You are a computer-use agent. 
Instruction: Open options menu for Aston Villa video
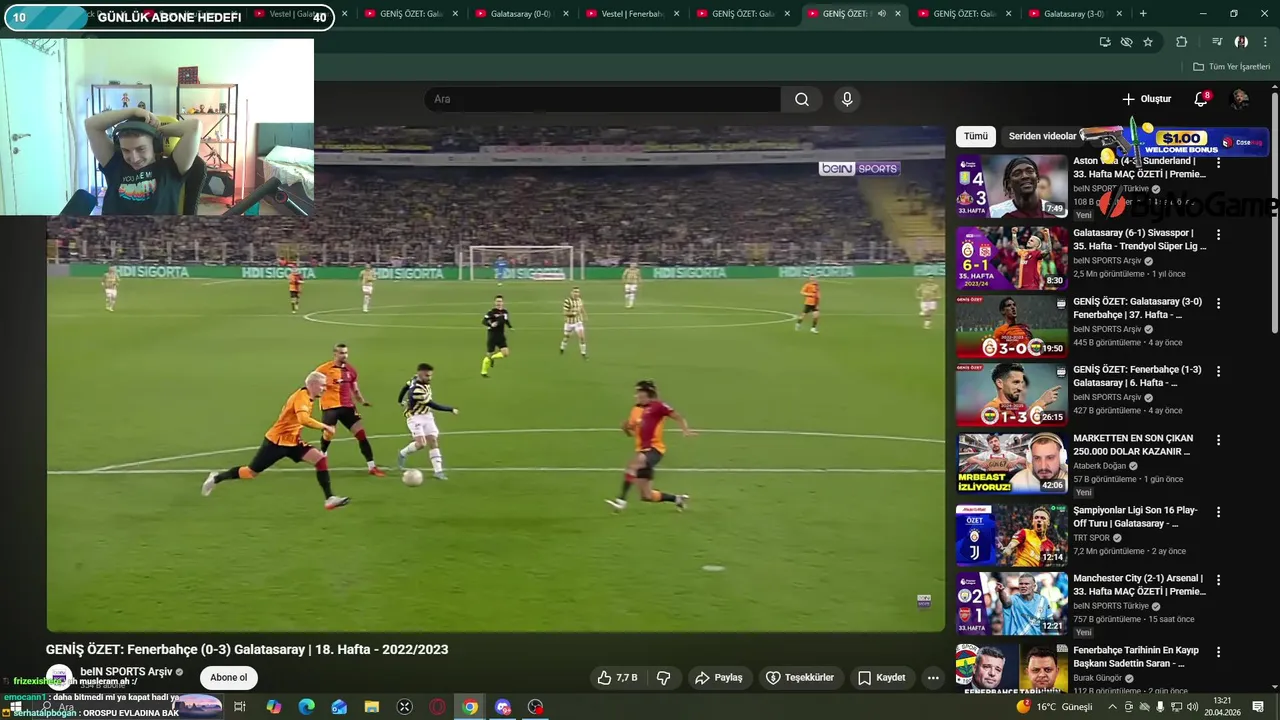pos(1218,163)
